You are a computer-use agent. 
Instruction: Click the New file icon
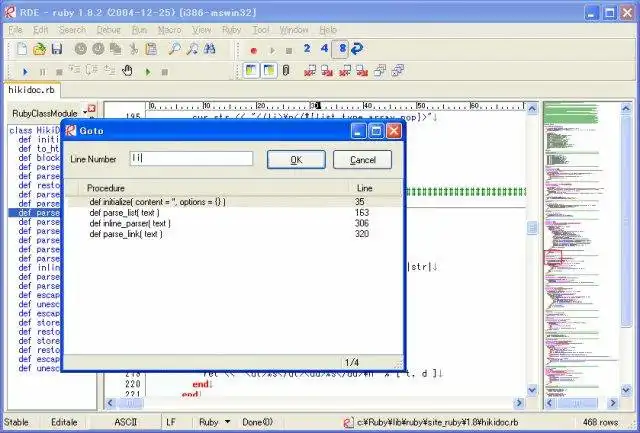click(22, 49)
